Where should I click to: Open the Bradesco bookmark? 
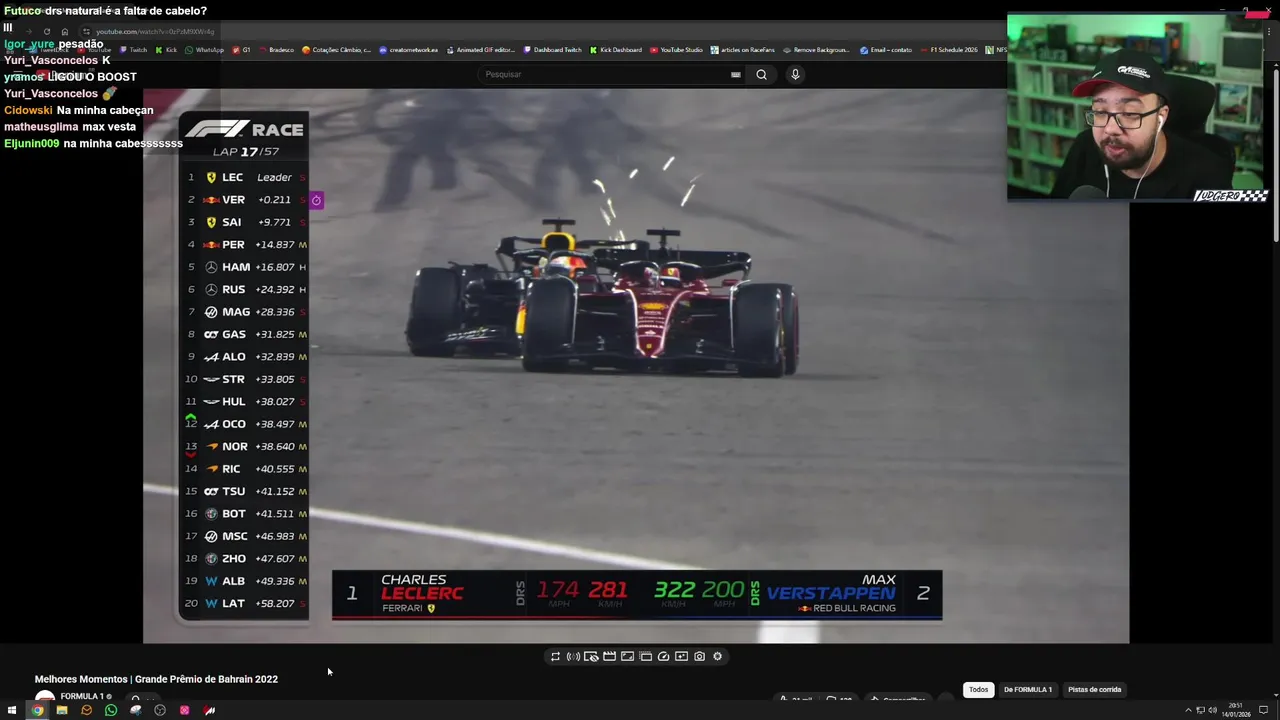pyautogui.click(x=277, y=50)
